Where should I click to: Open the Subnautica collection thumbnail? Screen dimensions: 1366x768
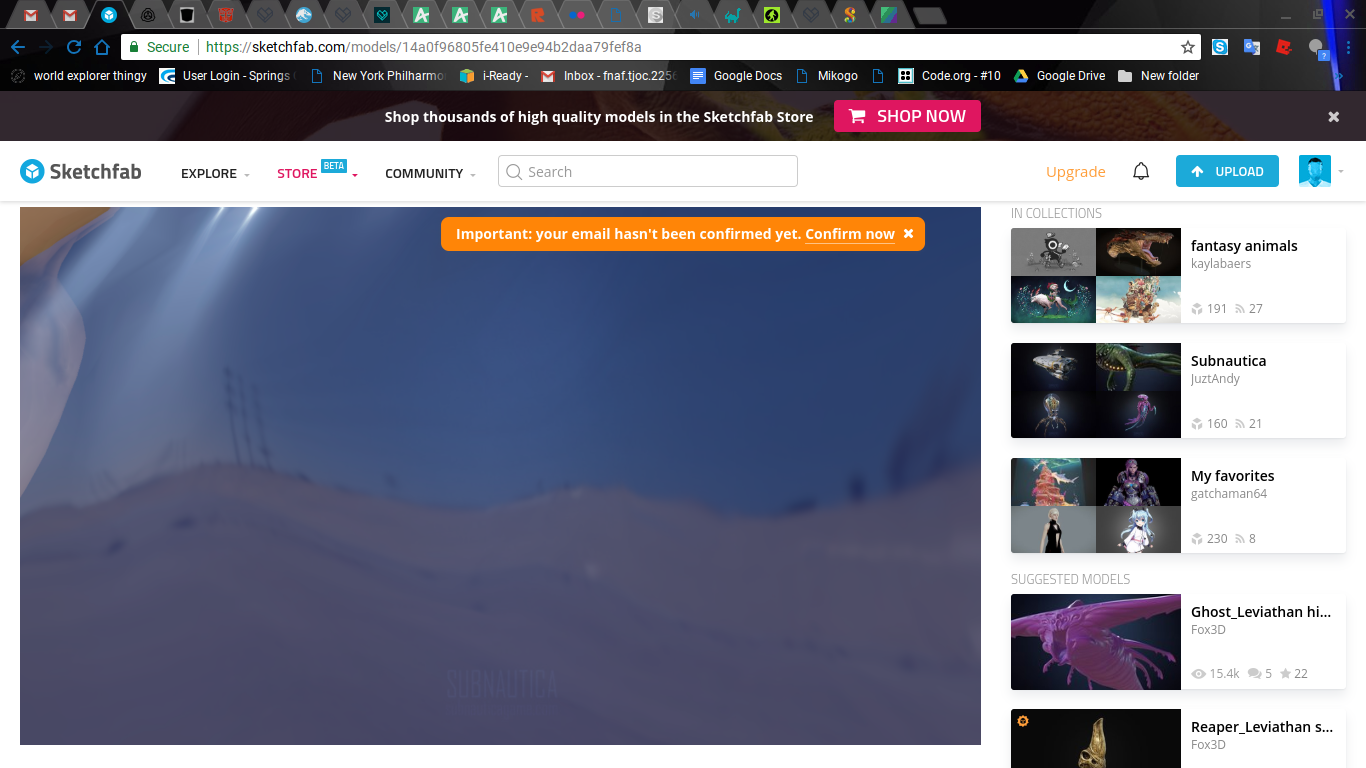click(x=1096, y=391)
